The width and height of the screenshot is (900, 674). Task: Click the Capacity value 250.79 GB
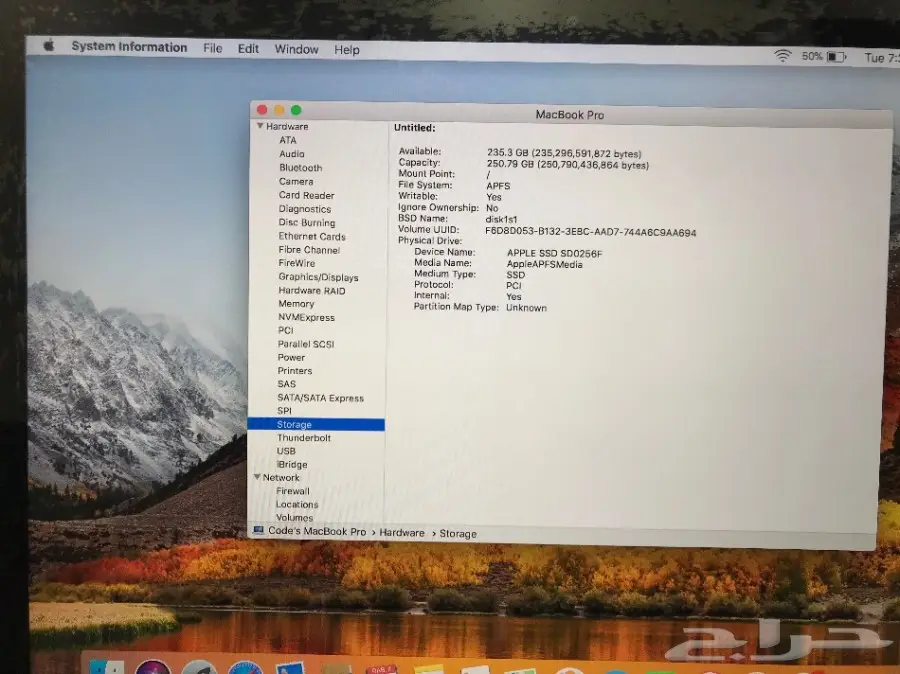[568, 165]
